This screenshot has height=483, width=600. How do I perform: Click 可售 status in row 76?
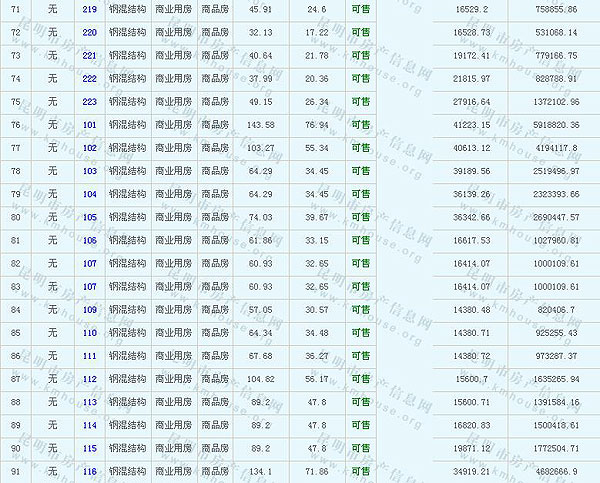[360, 124]
